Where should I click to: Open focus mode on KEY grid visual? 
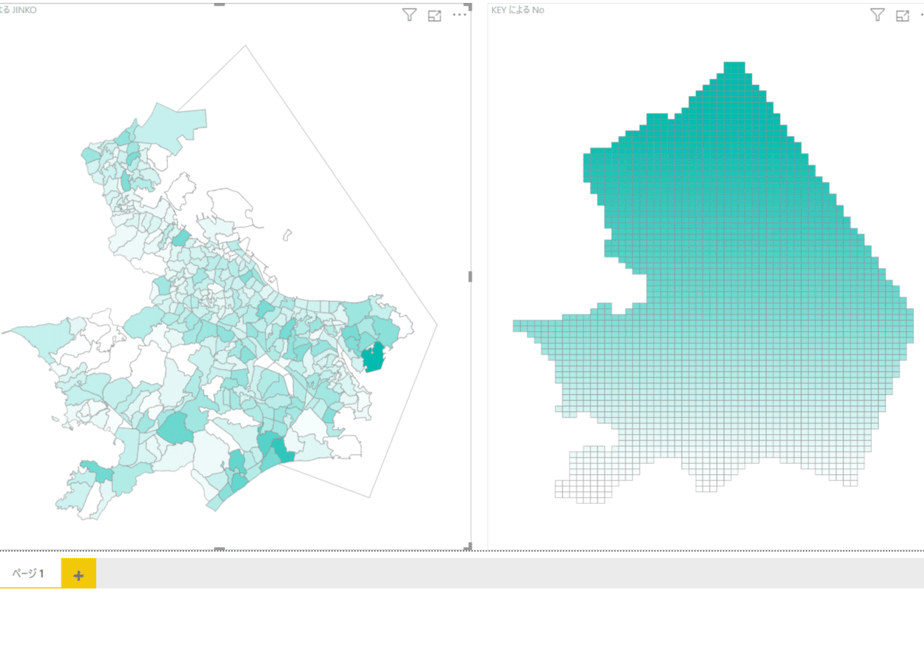pyautogui.click(x=902, y=16)
